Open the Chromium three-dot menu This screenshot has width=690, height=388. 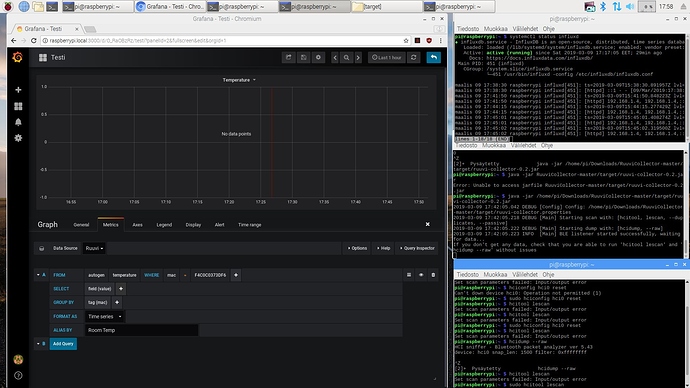pyautogui.click(x=440, y=40)
